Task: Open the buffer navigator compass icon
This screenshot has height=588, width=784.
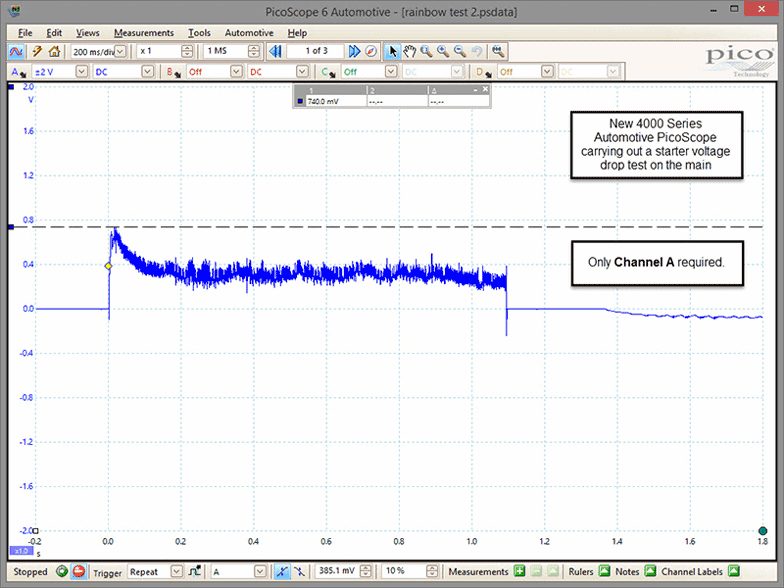Action: [371, 51]
